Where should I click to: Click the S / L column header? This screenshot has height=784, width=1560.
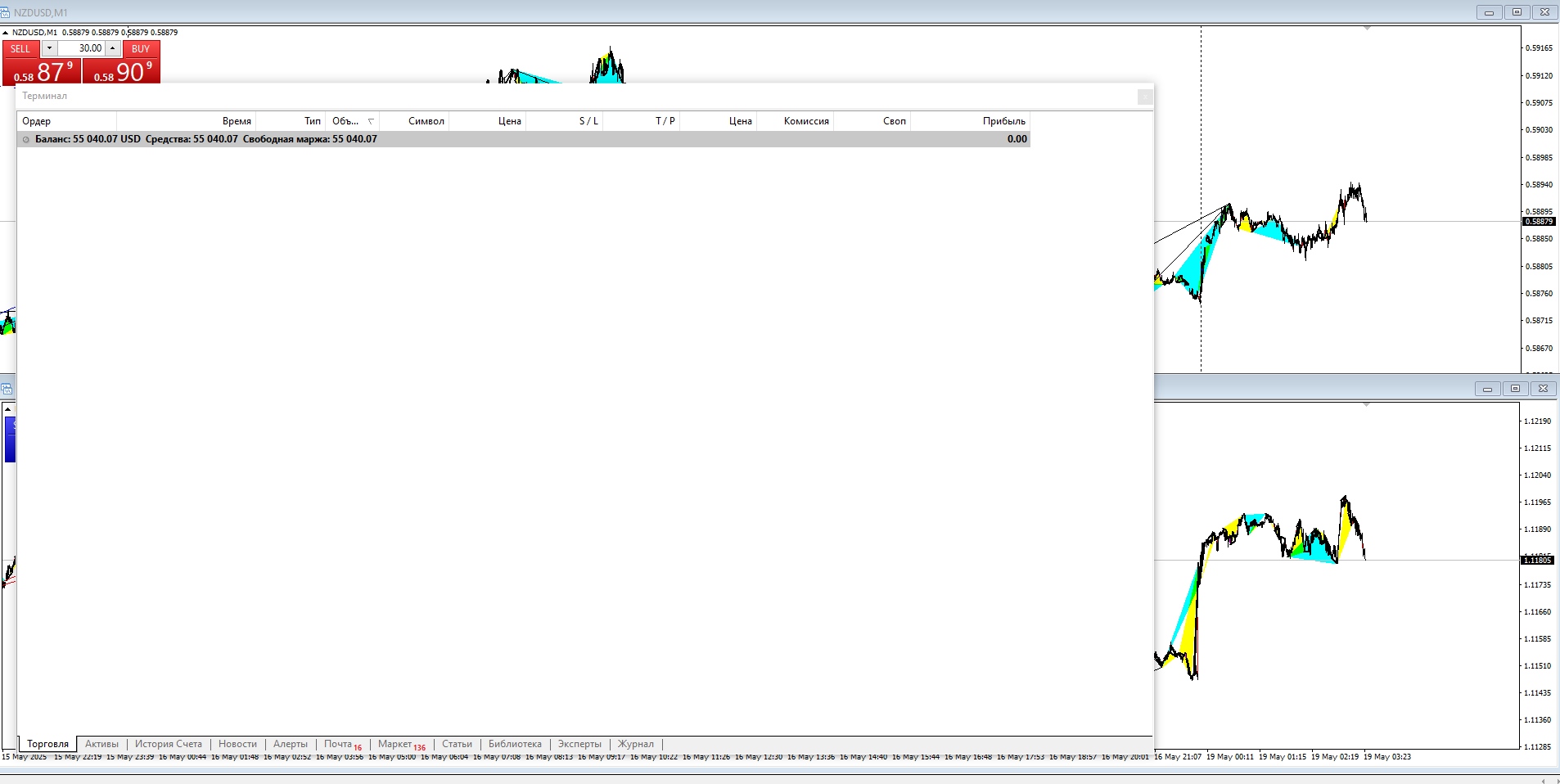[x=564, y=121]
